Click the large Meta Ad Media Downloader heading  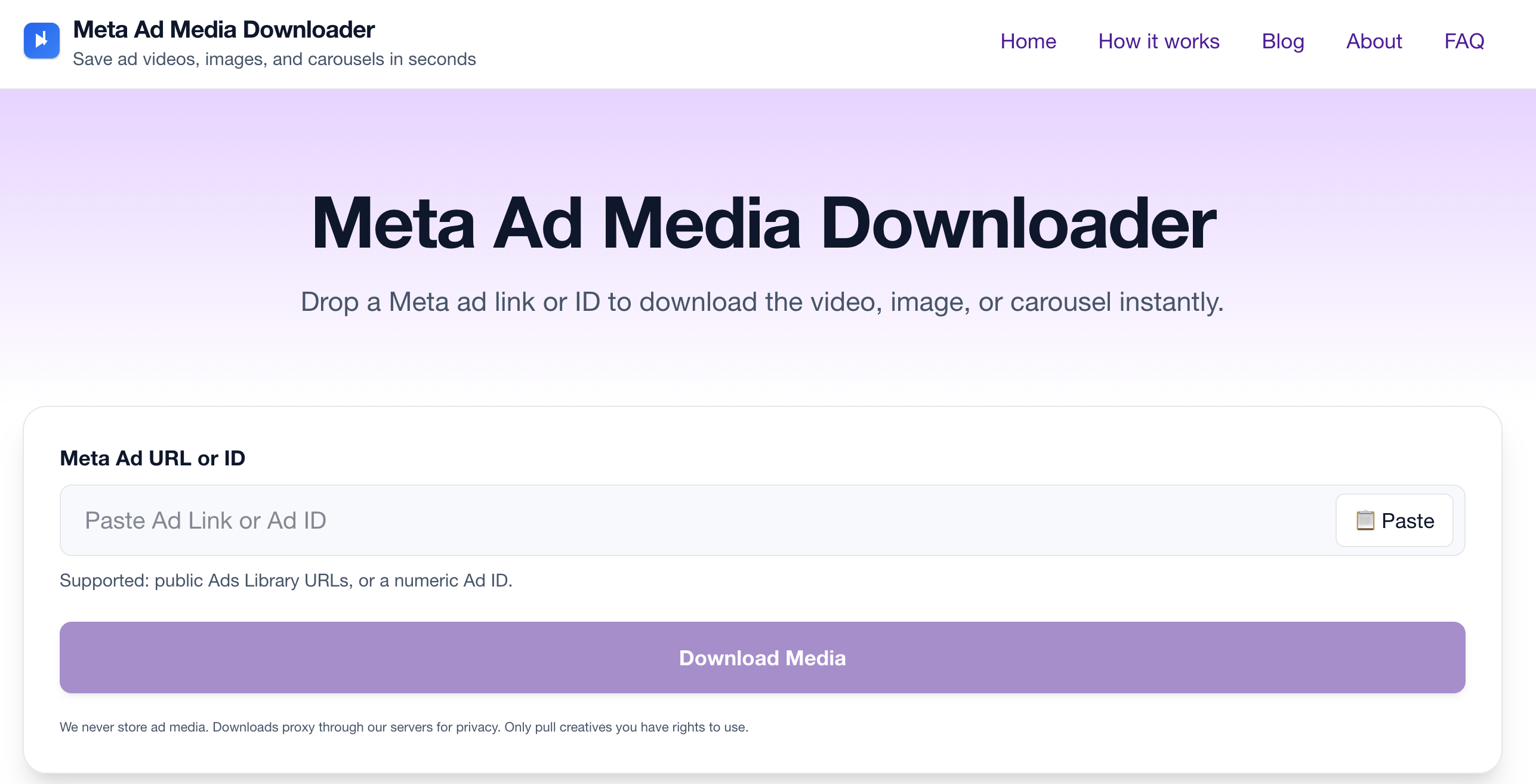click(763, 223)
